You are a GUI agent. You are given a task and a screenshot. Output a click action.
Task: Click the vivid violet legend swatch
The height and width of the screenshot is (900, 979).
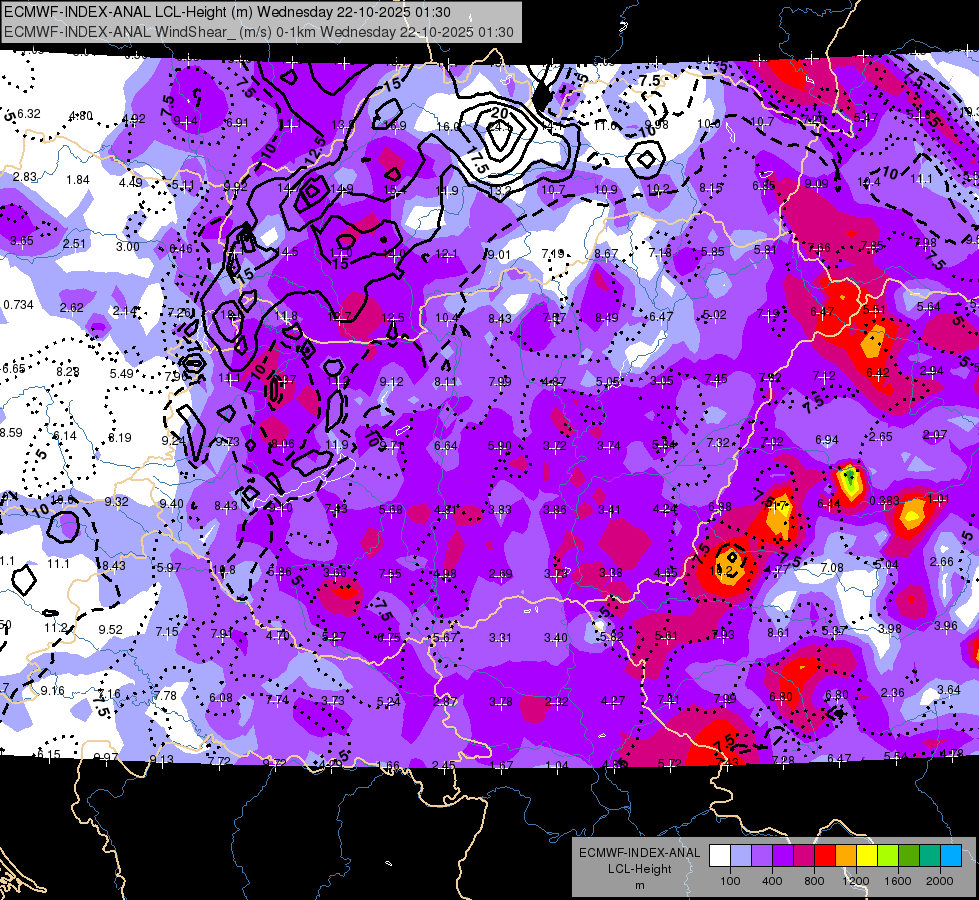(x=782, y=855)
